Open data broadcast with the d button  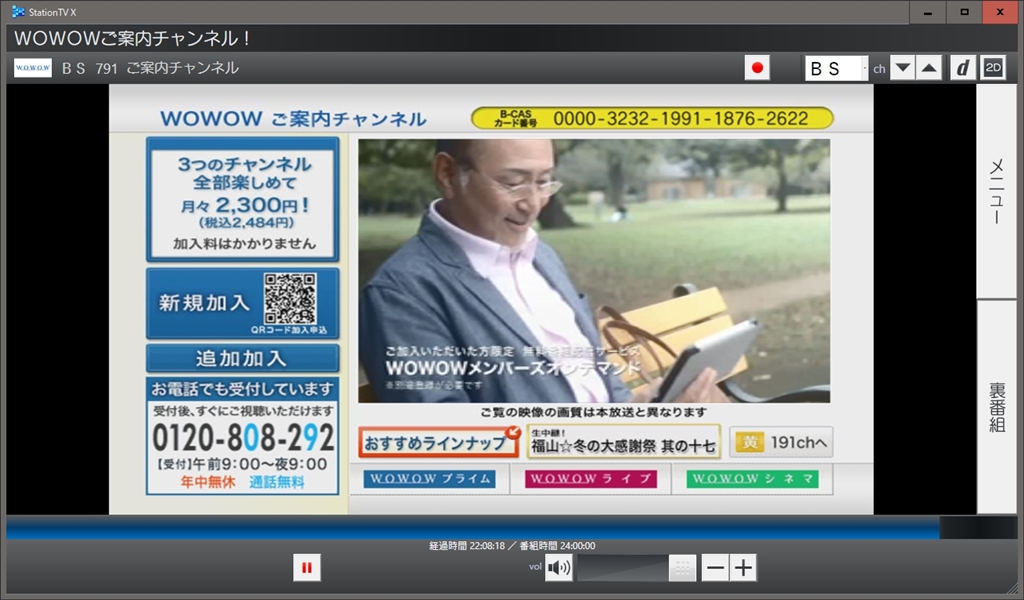pos(963,68)
